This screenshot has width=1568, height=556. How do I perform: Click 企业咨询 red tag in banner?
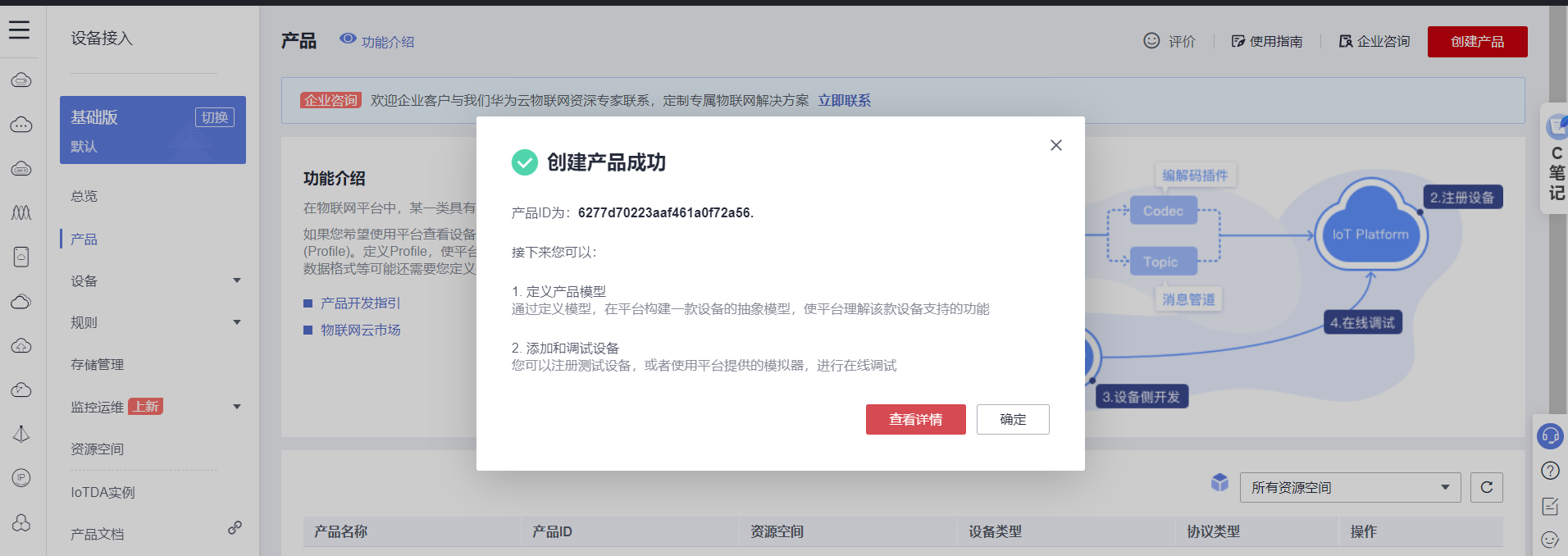coord(330,100)
